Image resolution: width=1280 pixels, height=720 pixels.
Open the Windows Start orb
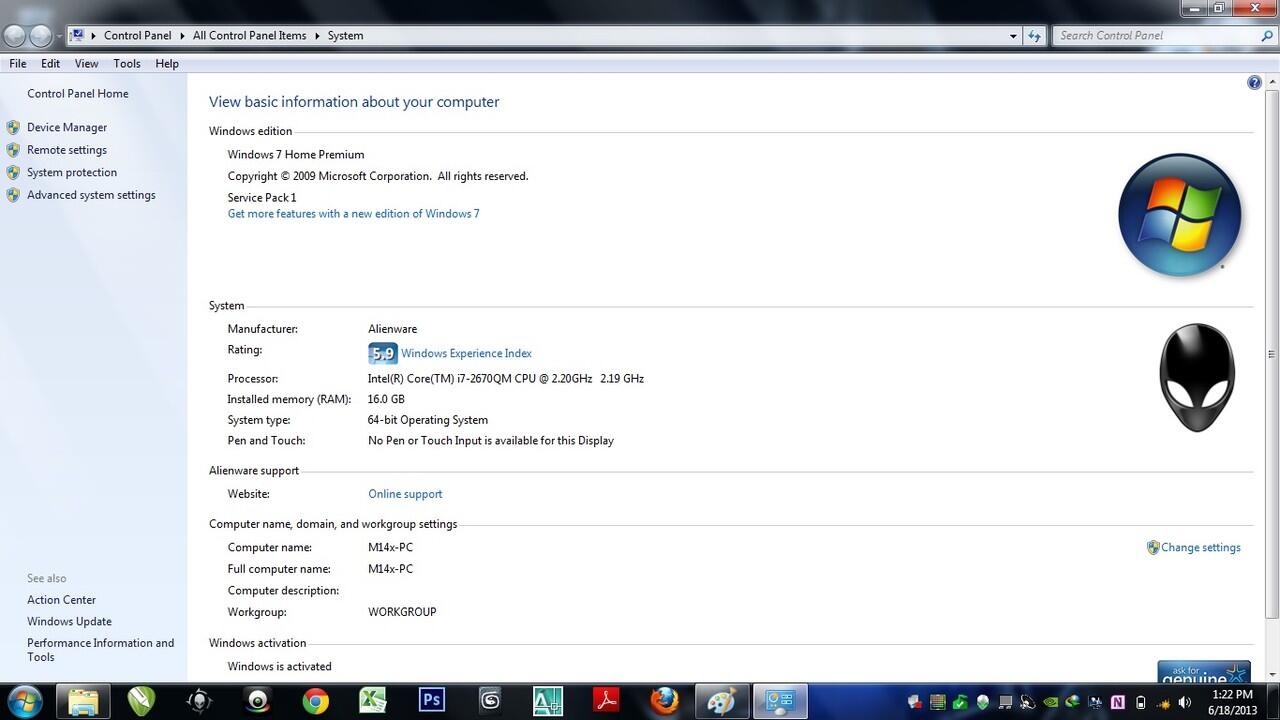[23, 700]
